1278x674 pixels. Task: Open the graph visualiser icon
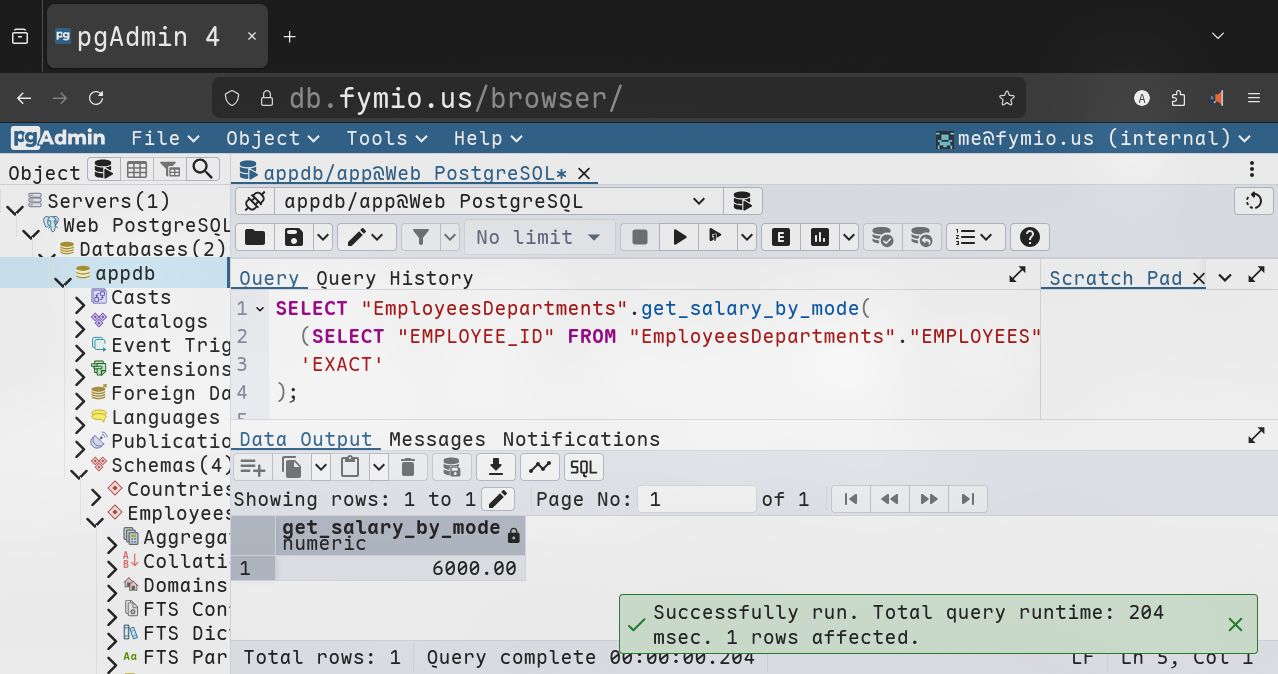[539, 467]
